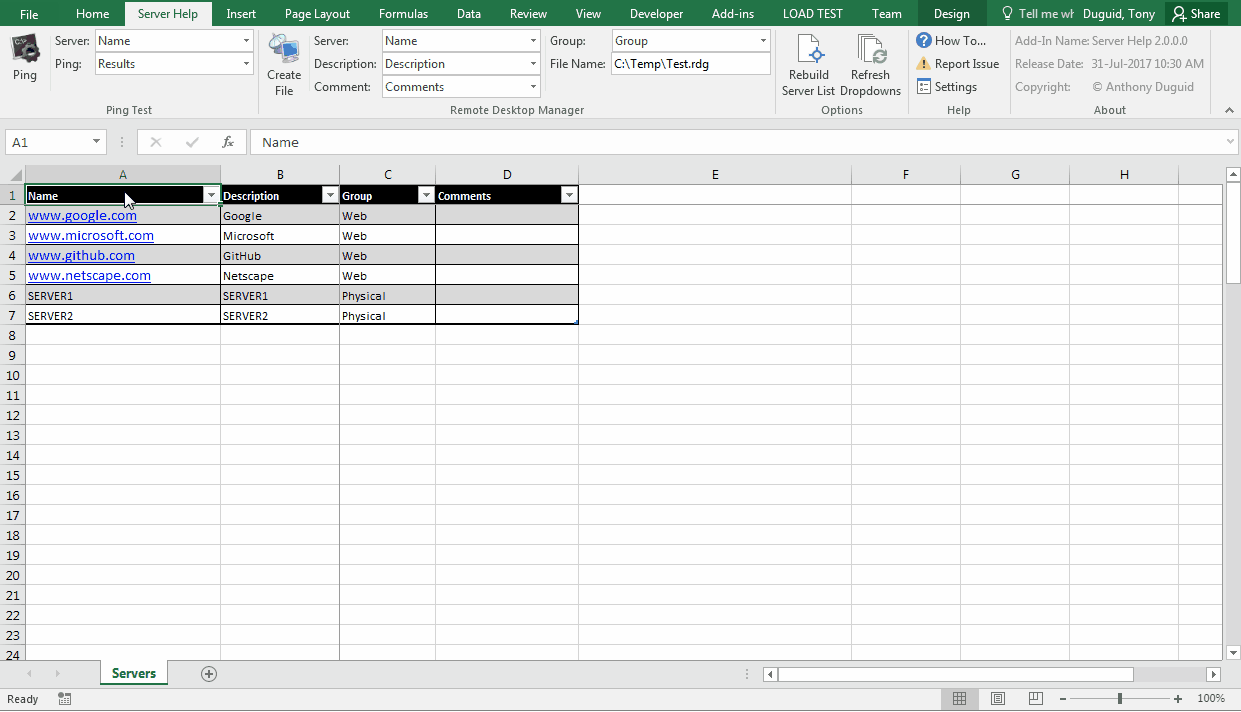Open Comments header filter arrow

(x=569, y=196)
